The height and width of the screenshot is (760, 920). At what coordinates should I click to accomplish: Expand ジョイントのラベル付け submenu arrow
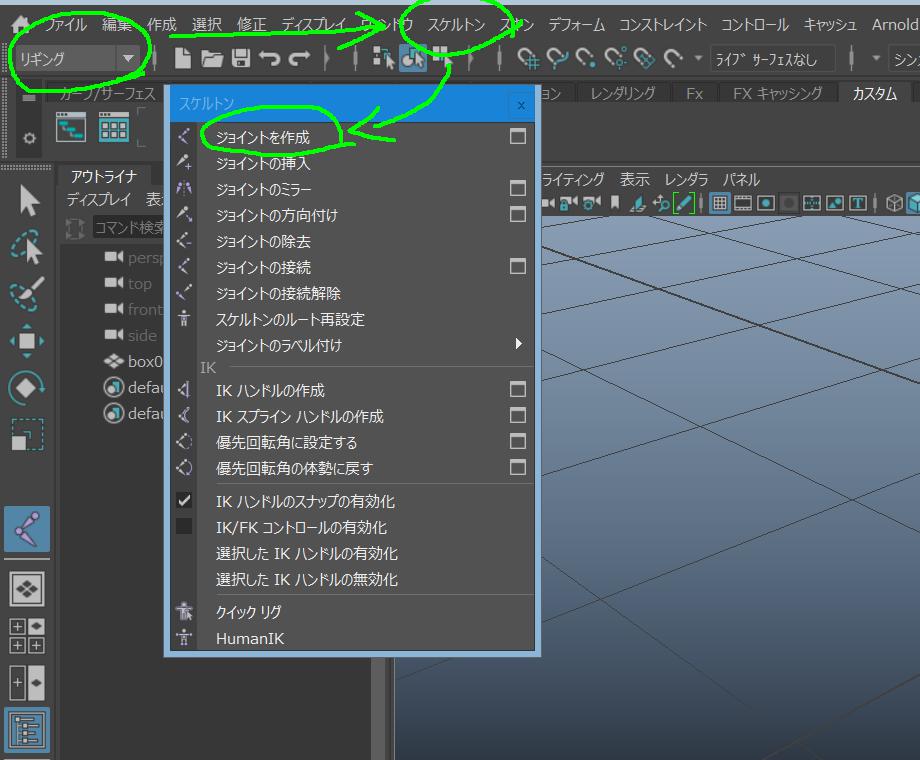518,344
